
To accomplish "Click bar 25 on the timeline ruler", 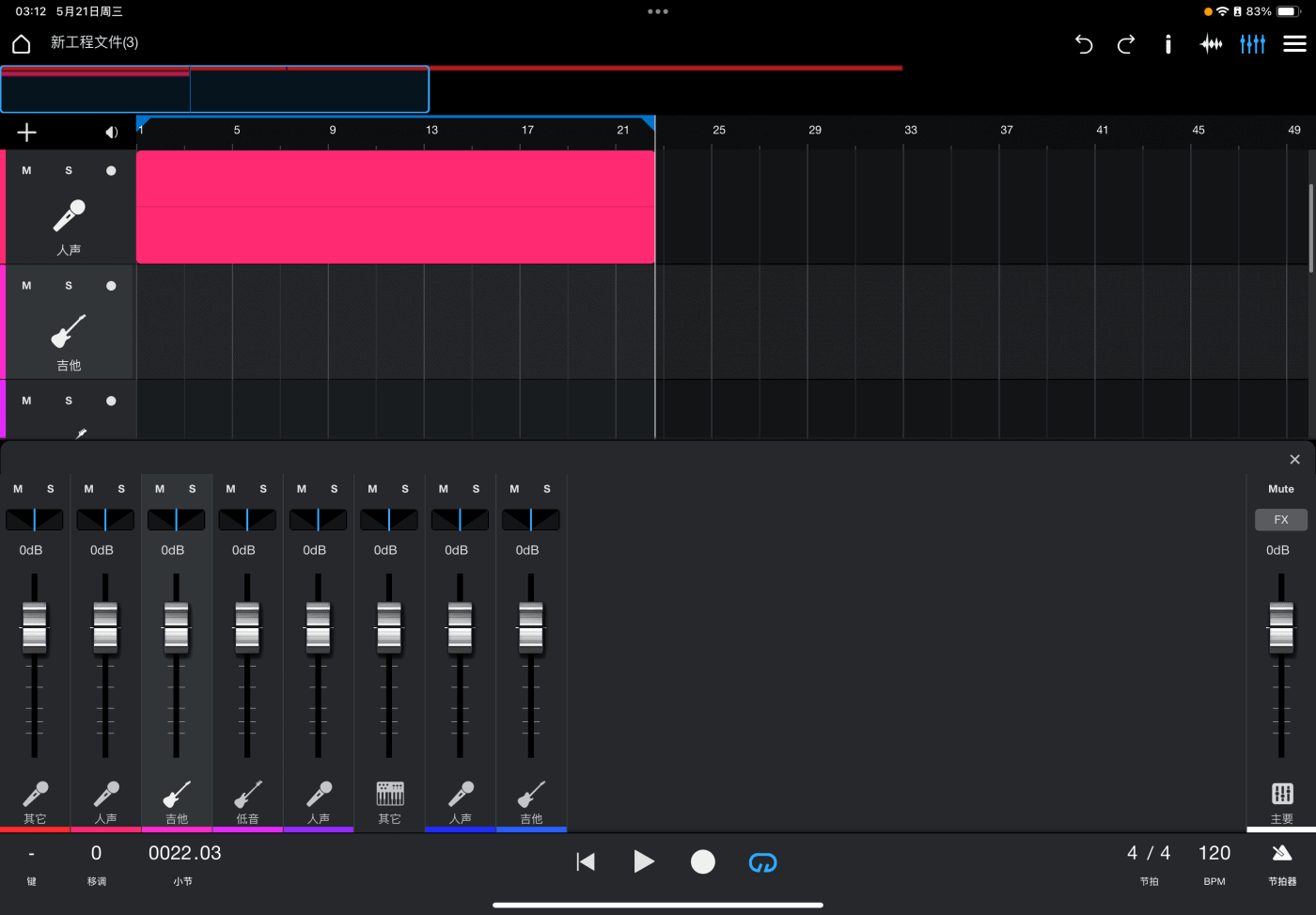I will [719, 130].
